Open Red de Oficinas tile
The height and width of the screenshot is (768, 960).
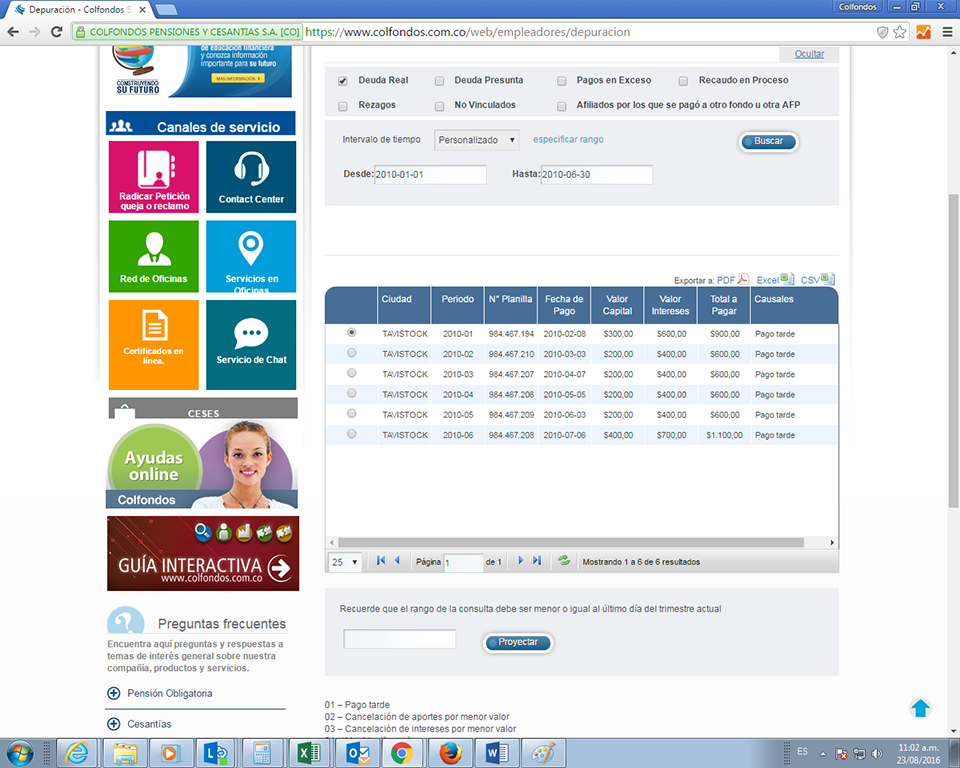153,256
